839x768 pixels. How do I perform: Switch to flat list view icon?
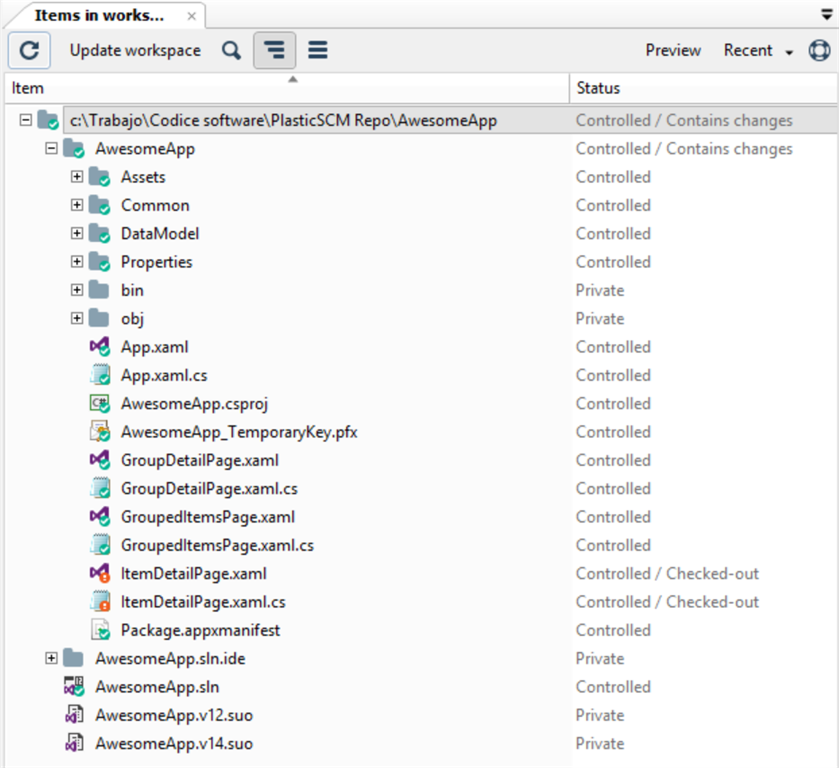[x=318, y=50]
